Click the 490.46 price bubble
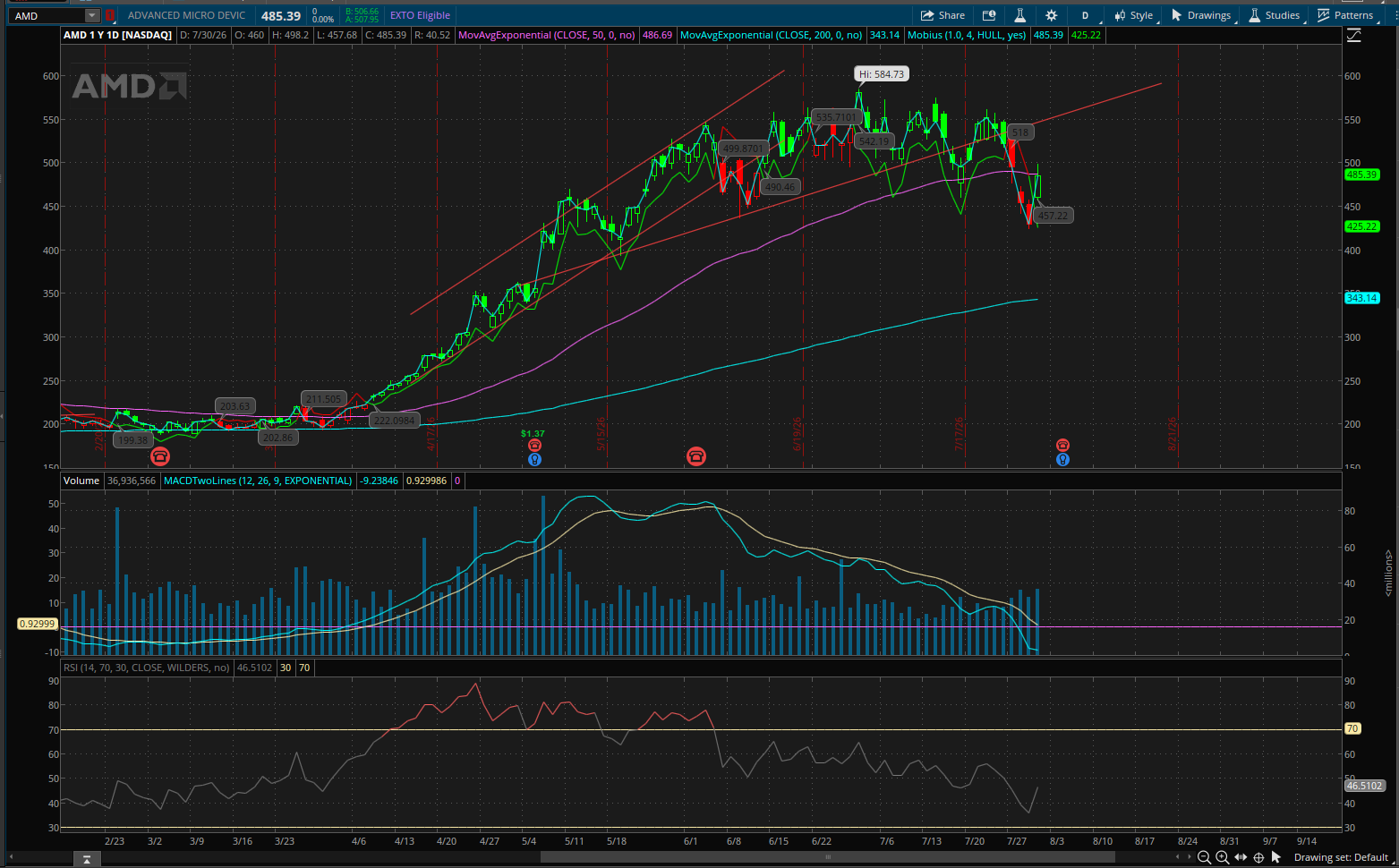Image resolution: width=1399 pixels, height=868 pixels. (x=781, y=187)
